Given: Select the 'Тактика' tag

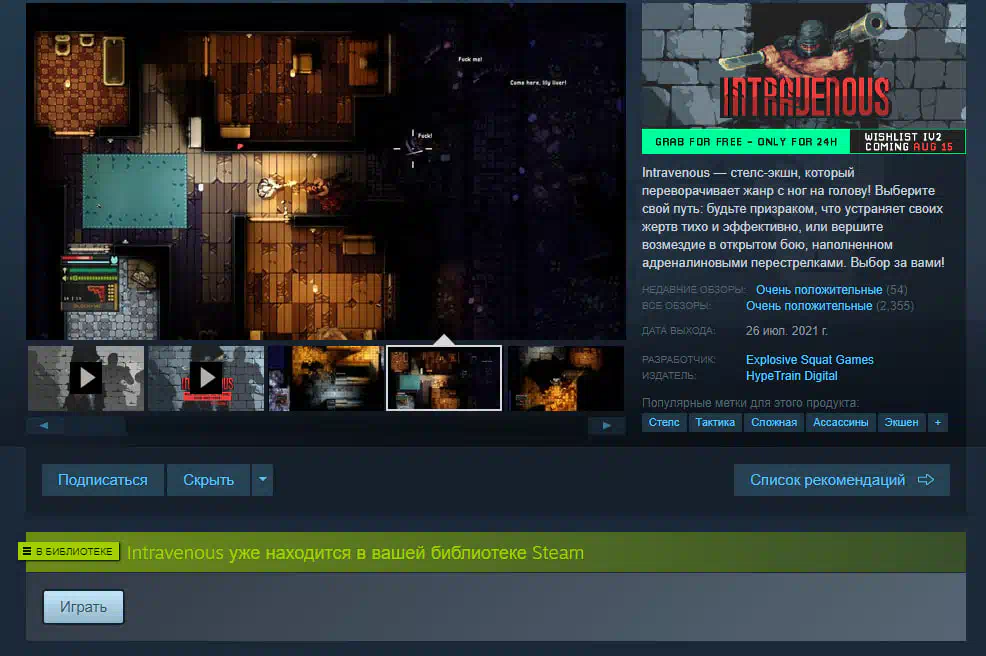Looking at the screenshot, I should point(715,423).
